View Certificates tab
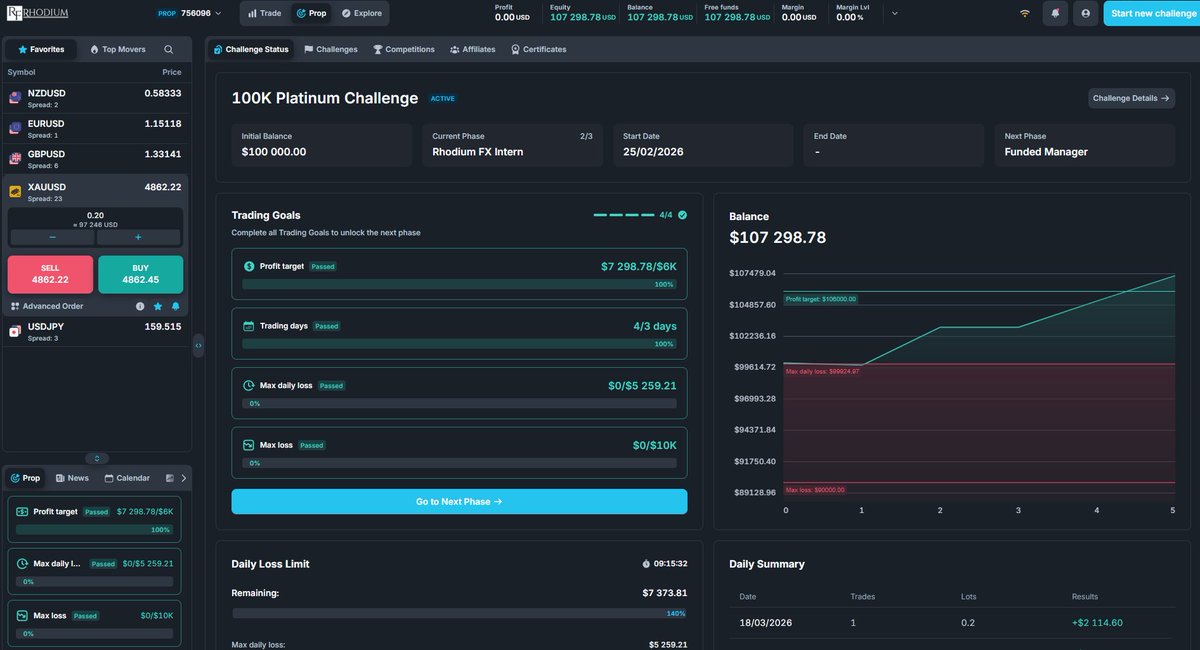Viewport: 1200px width, 650px height. coord(538,49)
